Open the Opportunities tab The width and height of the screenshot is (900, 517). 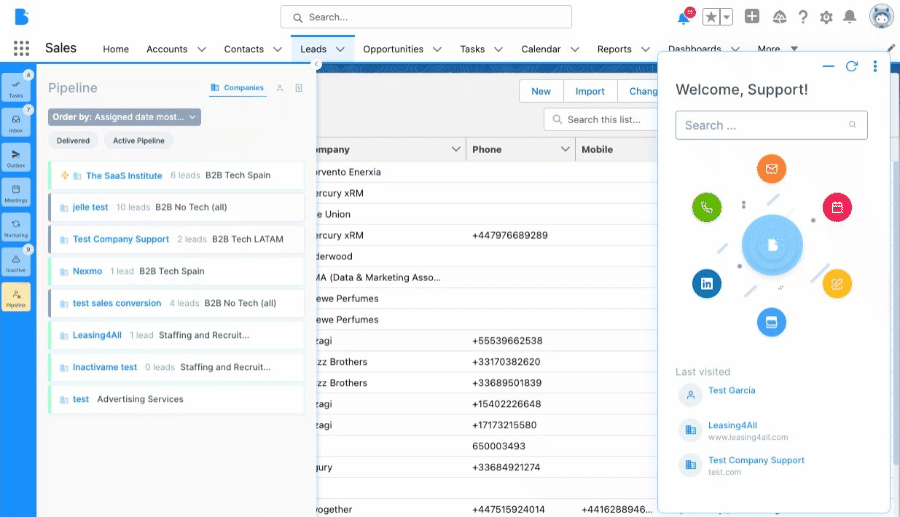[393, 49]
